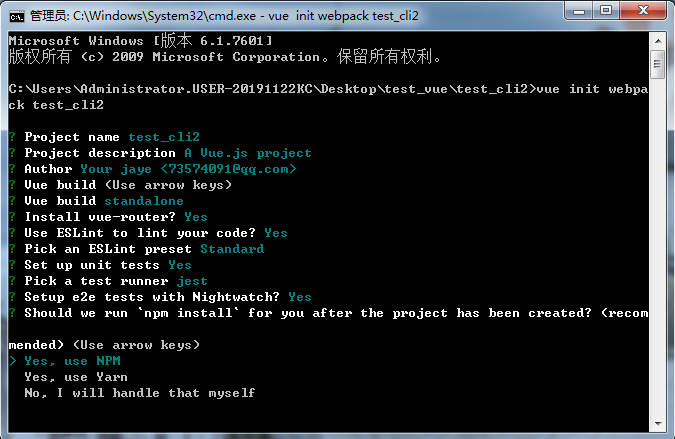Click the 'standalone' Vue build answer

(x=144, y=201)
